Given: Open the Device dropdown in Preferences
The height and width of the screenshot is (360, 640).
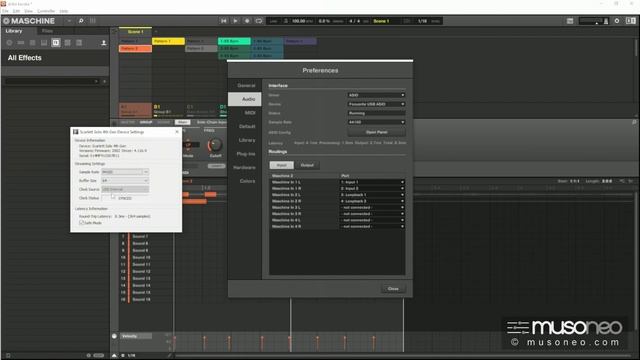Looking at the screenshot, I should click(376, 104).
